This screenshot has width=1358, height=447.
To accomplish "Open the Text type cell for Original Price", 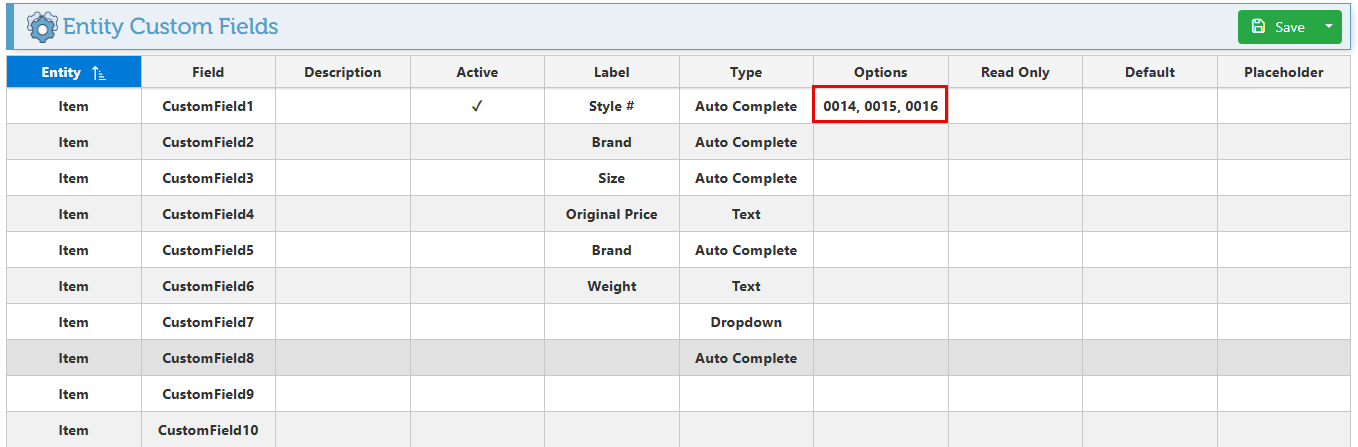I will coord(746,214).
